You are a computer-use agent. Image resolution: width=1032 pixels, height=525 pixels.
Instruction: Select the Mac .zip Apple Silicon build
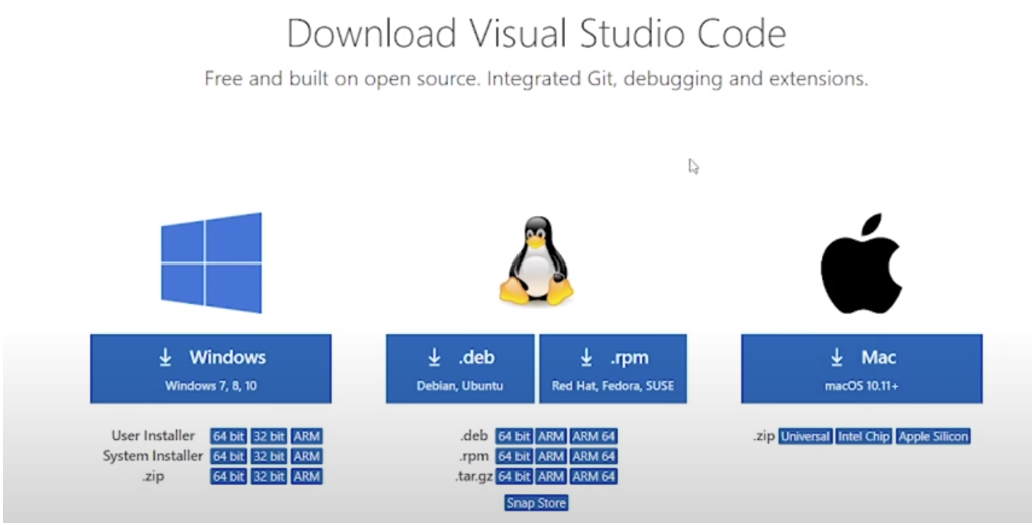pos(933,436)
